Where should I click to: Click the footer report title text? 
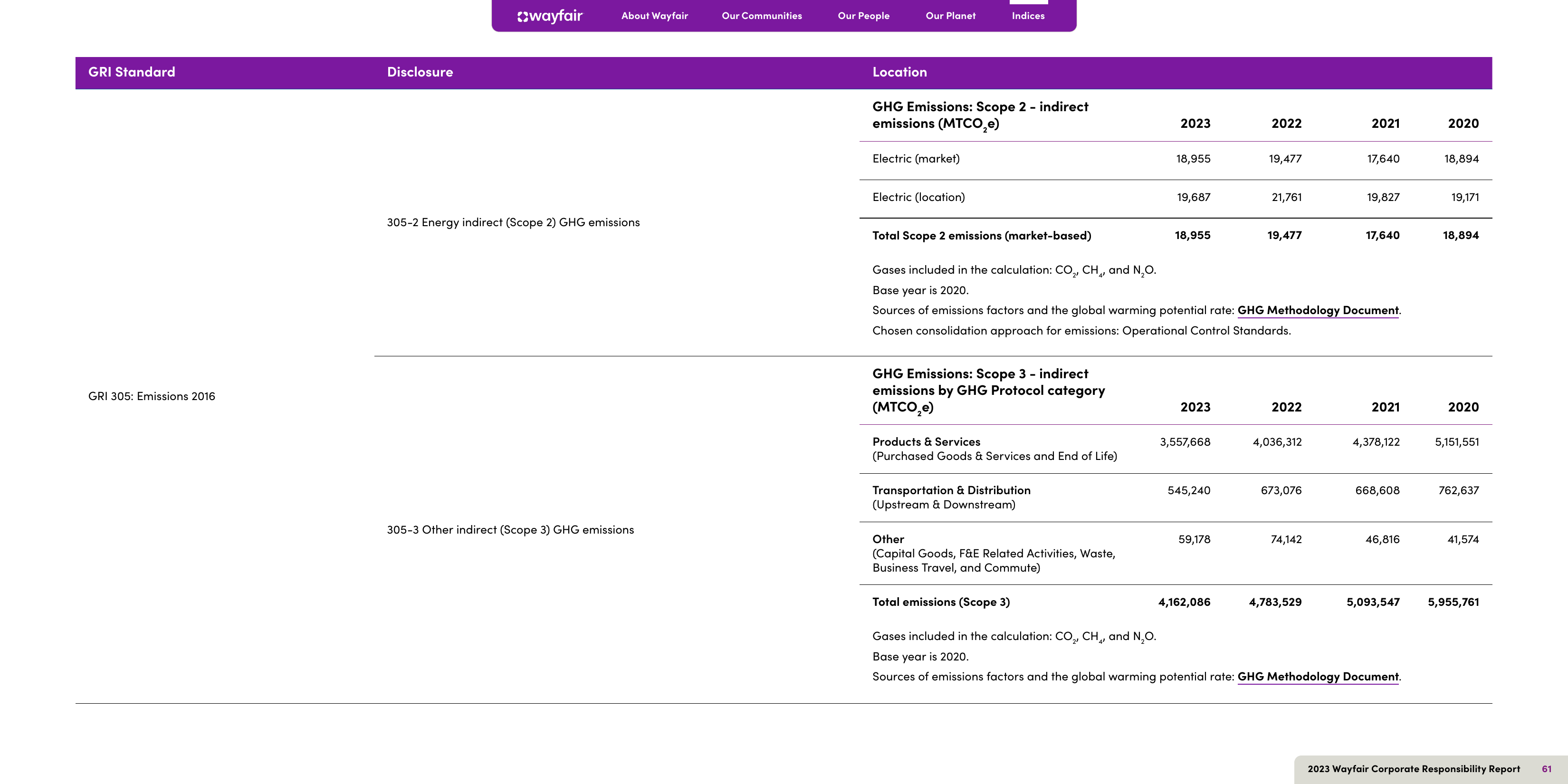point(1414,769)
